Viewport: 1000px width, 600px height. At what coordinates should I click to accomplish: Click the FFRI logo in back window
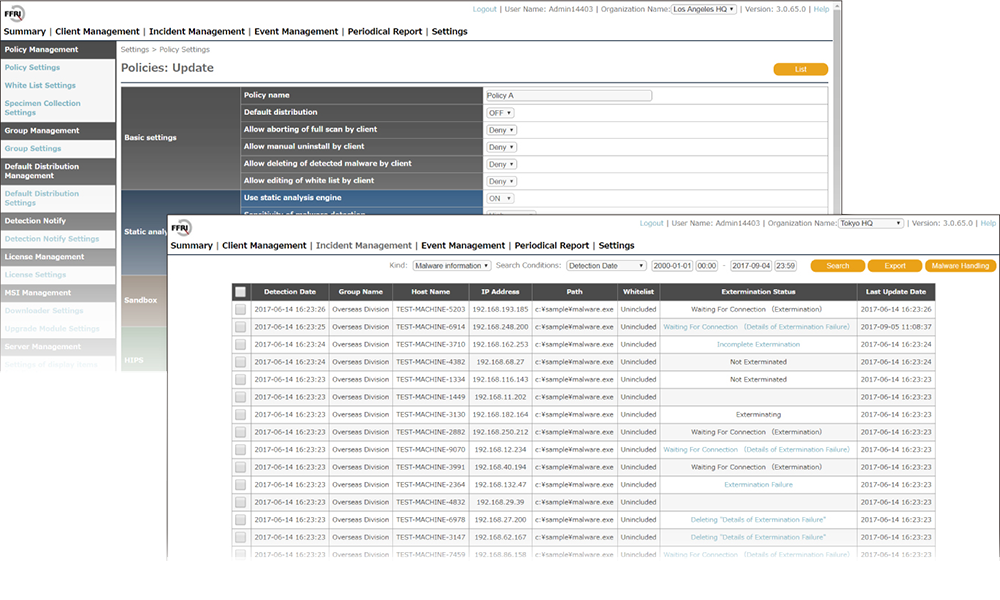coord(14,13)
